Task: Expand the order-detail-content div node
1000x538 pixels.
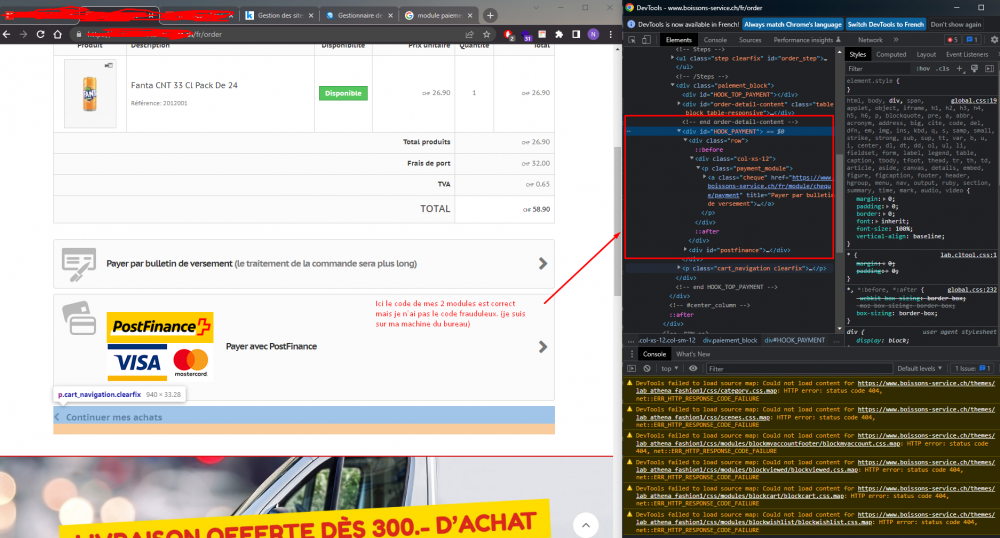Action: [x=679, y=104]
